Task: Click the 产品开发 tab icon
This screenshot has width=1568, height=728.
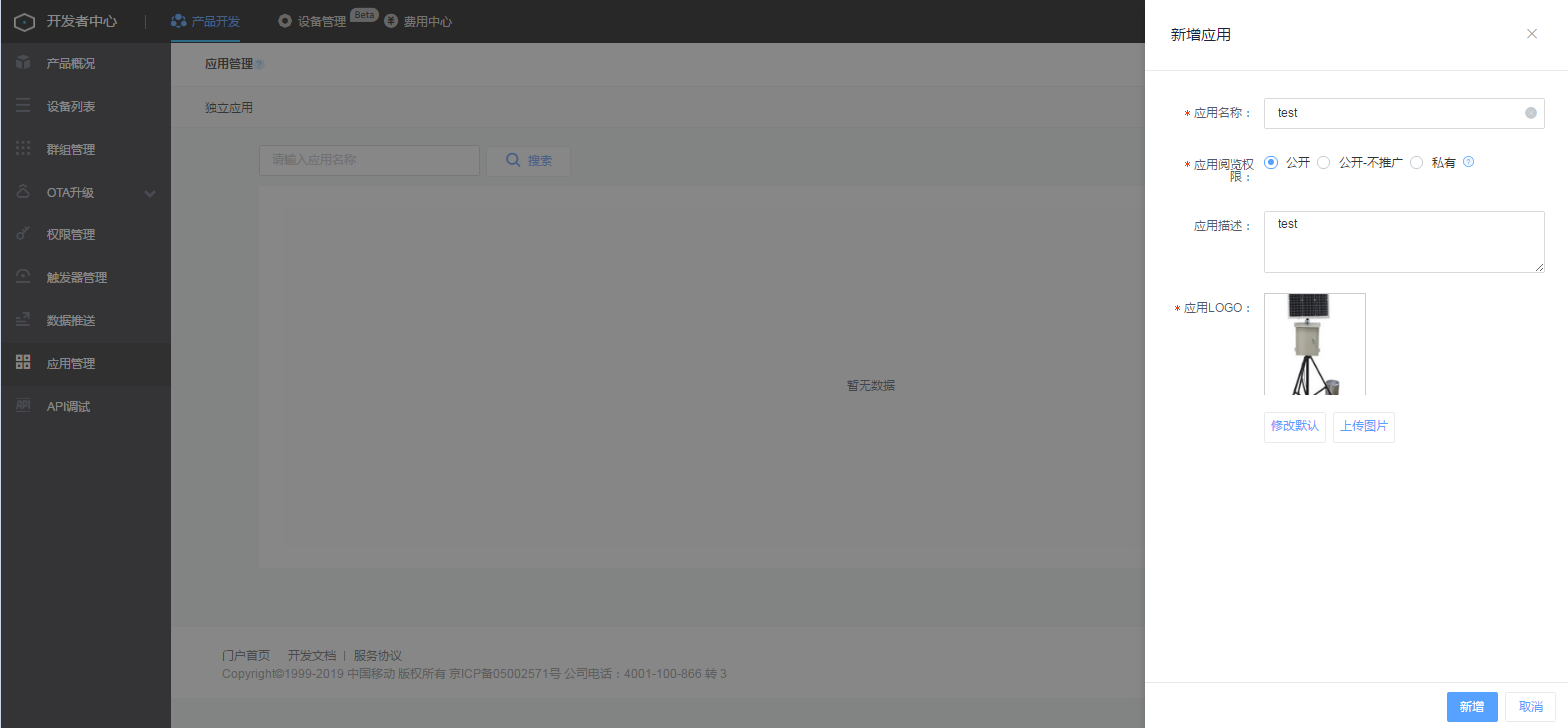Action: [179, 21]
